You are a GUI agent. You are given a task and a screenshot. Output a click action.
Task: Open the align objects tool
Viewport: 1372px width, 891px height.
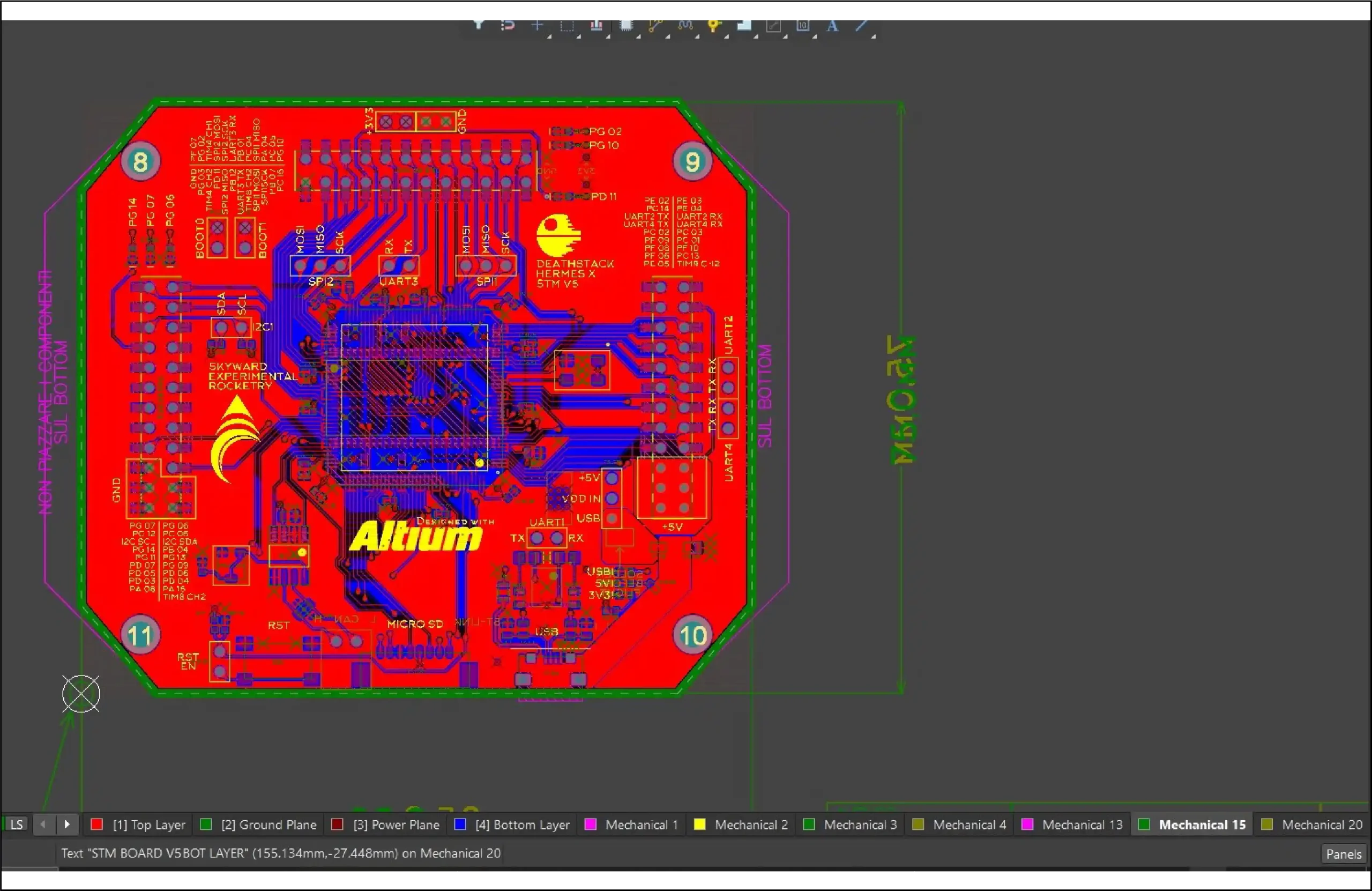tap(596, 25)
